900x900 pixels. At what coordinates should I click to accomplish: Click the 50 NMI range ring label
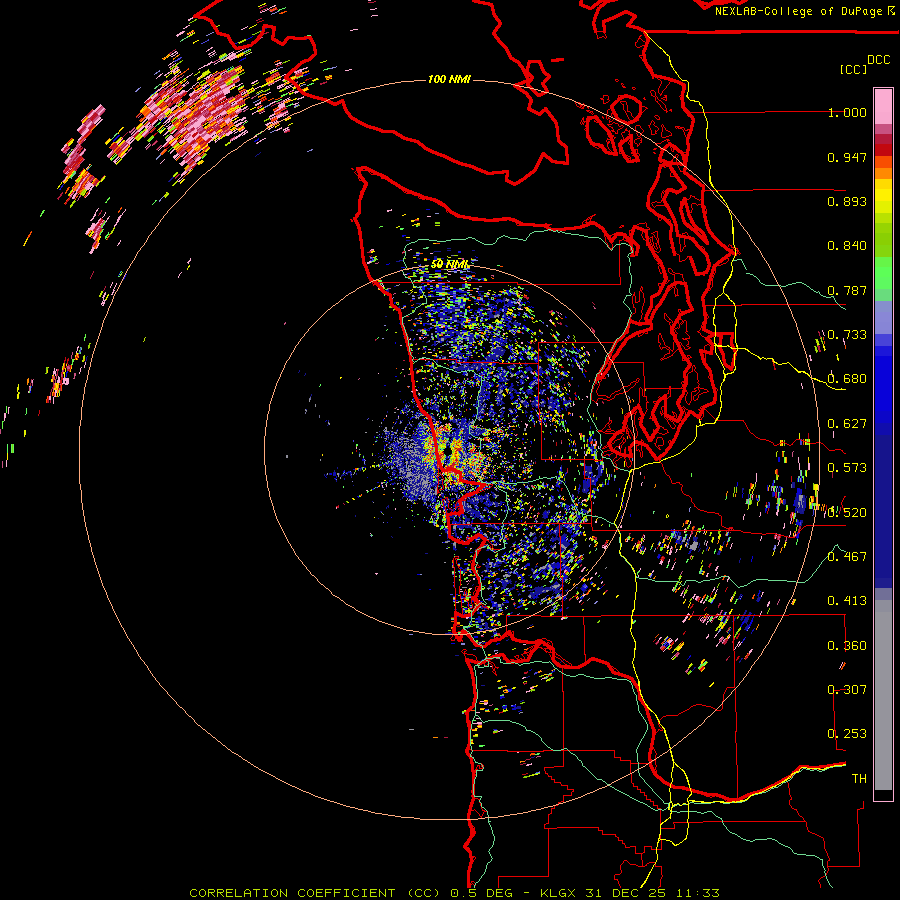pyautogui.click(x=450, y=264)
